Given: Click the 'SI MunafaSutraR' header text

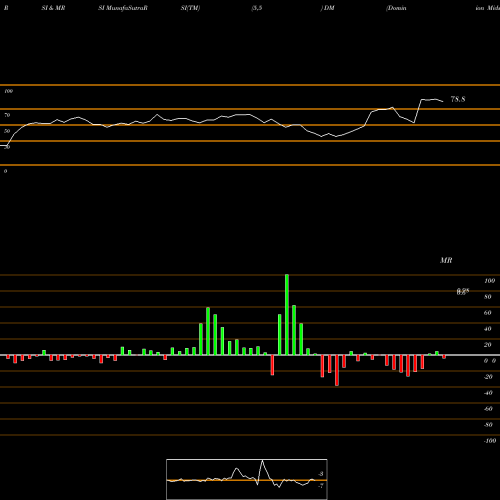Looking at the screenshot, I should click(x=123, y=8).
